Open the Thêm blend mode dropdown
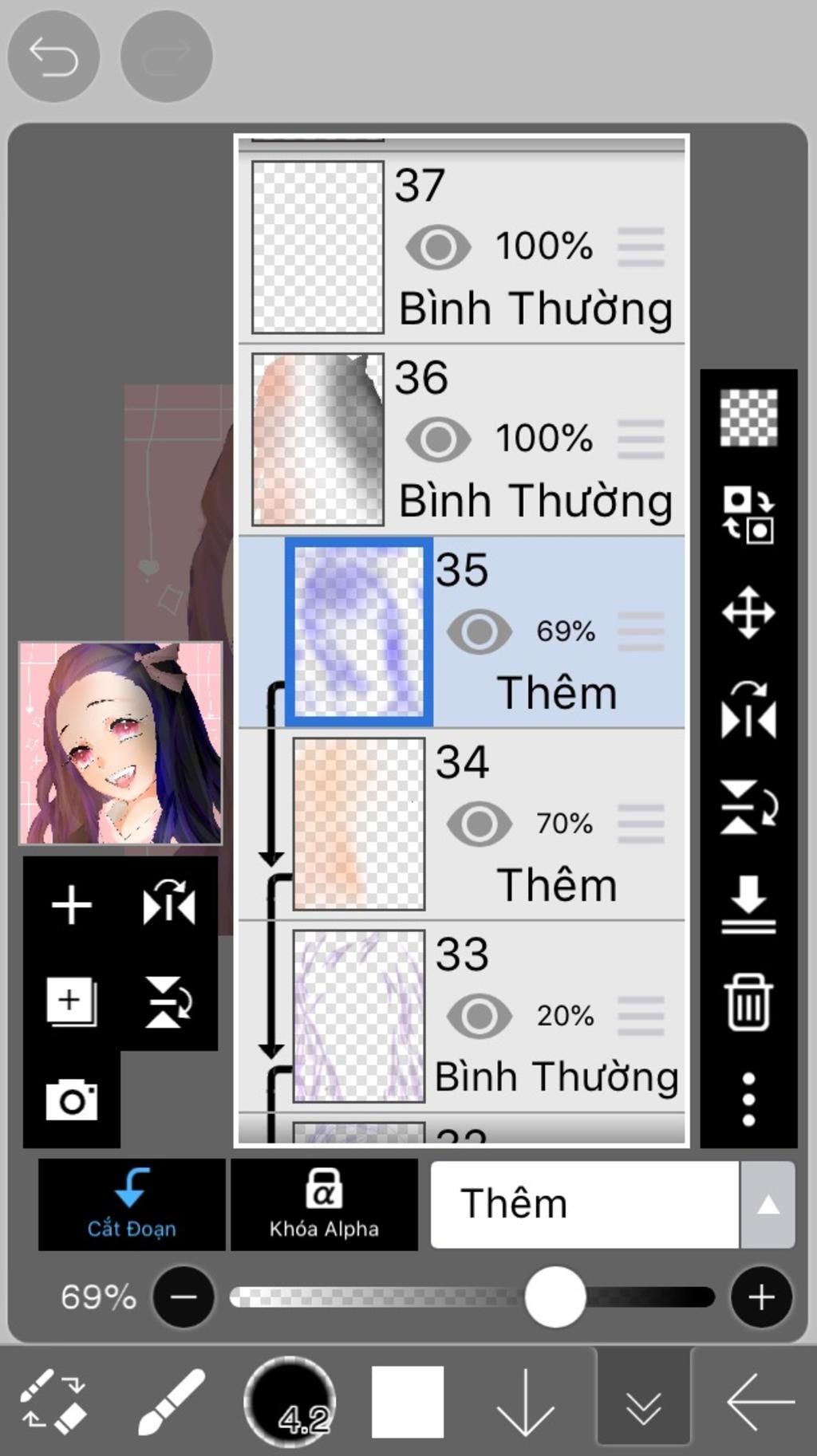 coord(585,1204)
